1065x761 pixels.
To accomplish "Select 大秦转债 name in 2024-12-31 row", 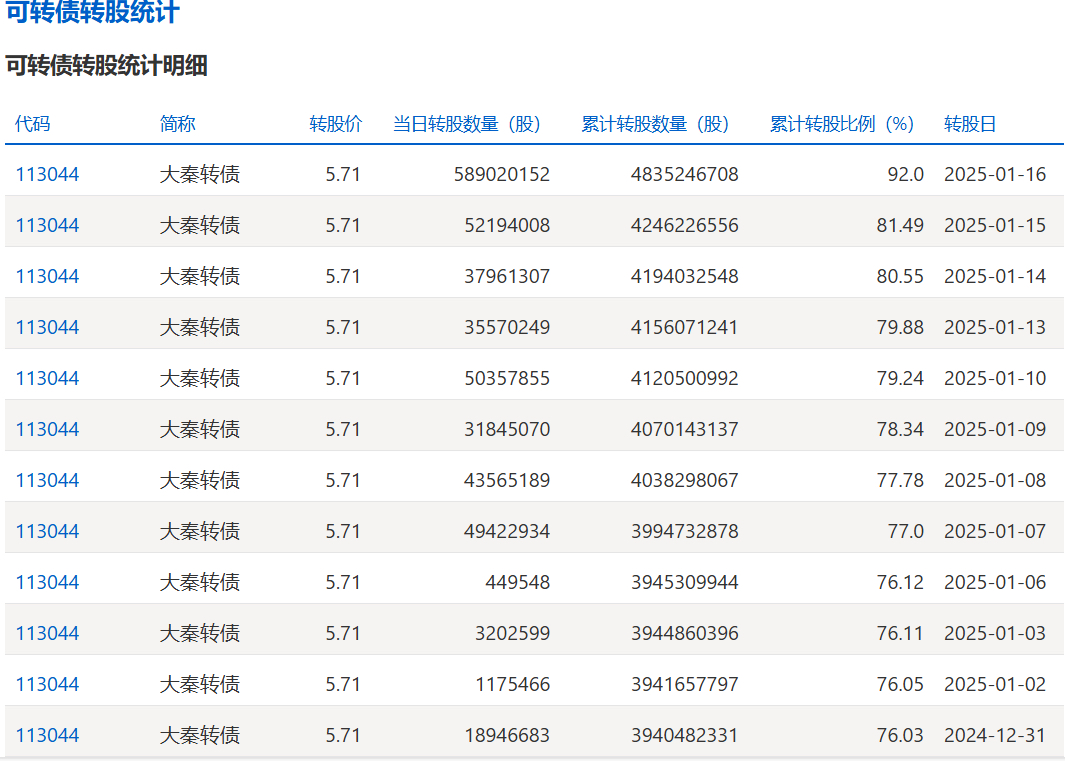I will click(200, 735).
